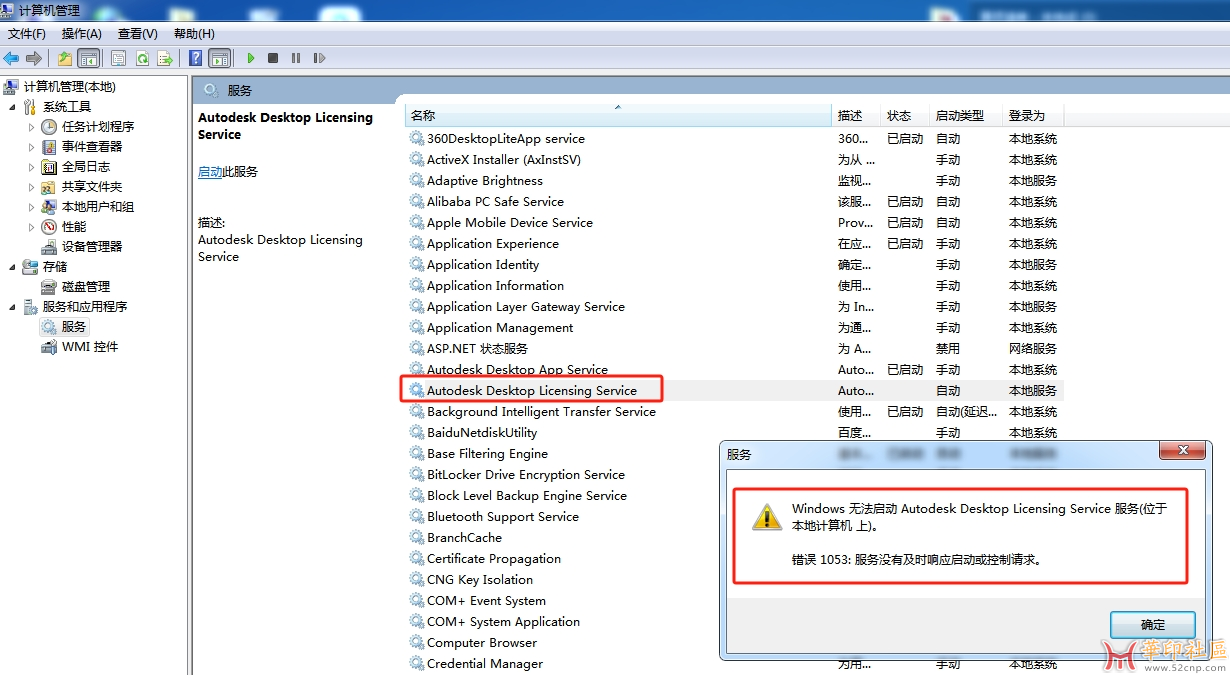Image resolution: width=1230 pixels, height=675 pixels.
Task: Click gear icon of Adaptive Brightness service
Action: click(x=417, y=181)
